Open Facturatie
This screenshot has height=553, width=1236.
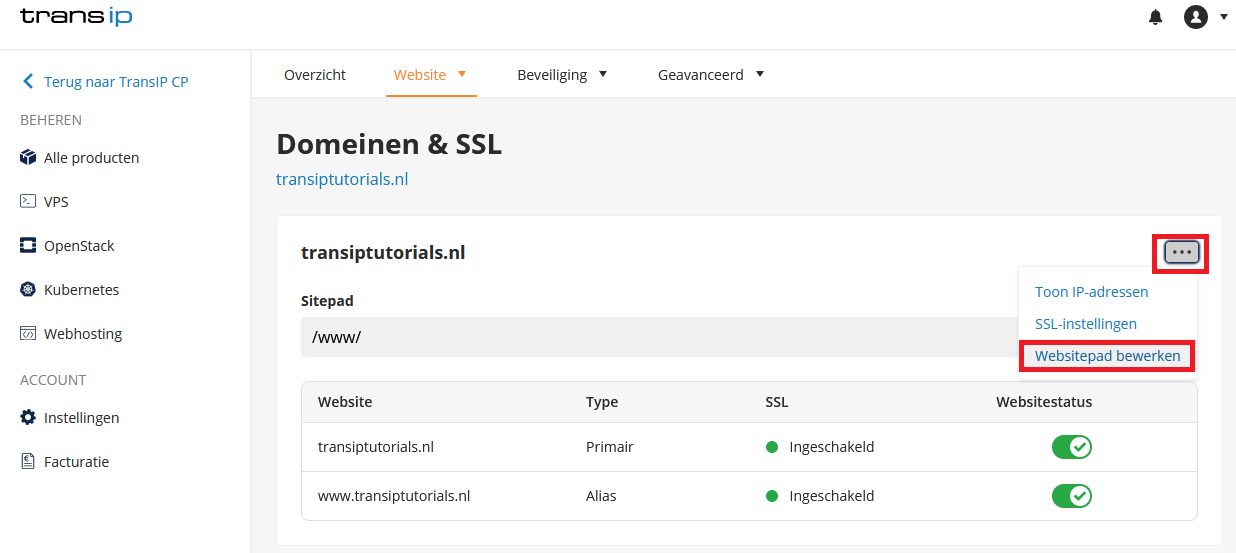coord(76,462)
